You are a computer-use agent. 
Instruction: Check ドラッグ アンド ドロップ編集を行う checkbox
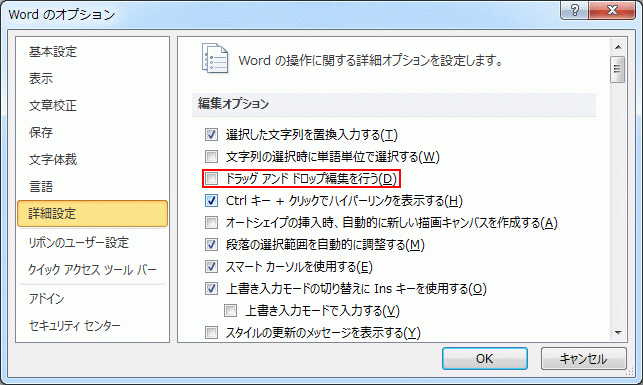point(211,178)
